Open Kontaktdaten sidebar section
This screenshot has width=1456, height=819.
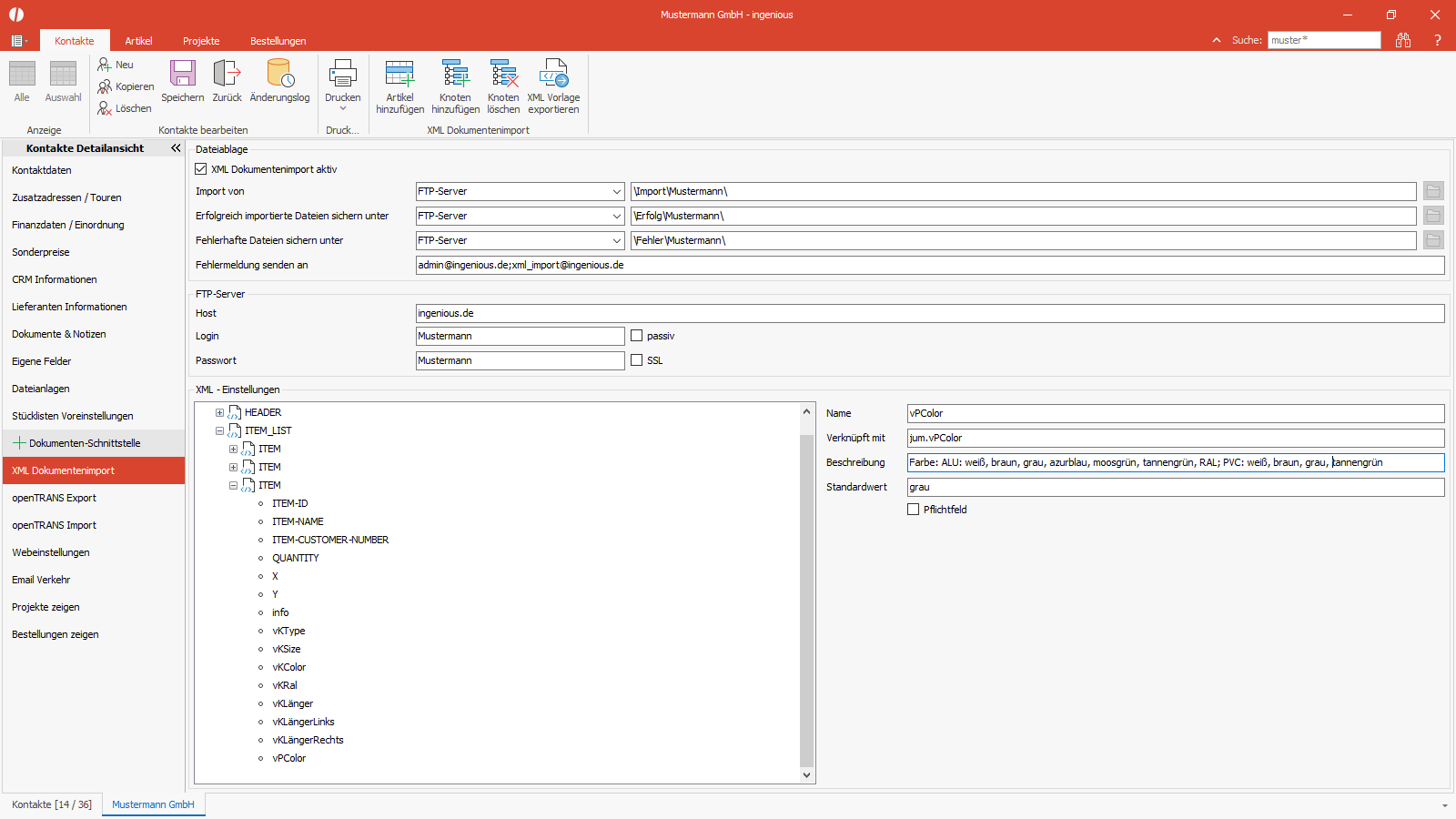click(94, 170)
